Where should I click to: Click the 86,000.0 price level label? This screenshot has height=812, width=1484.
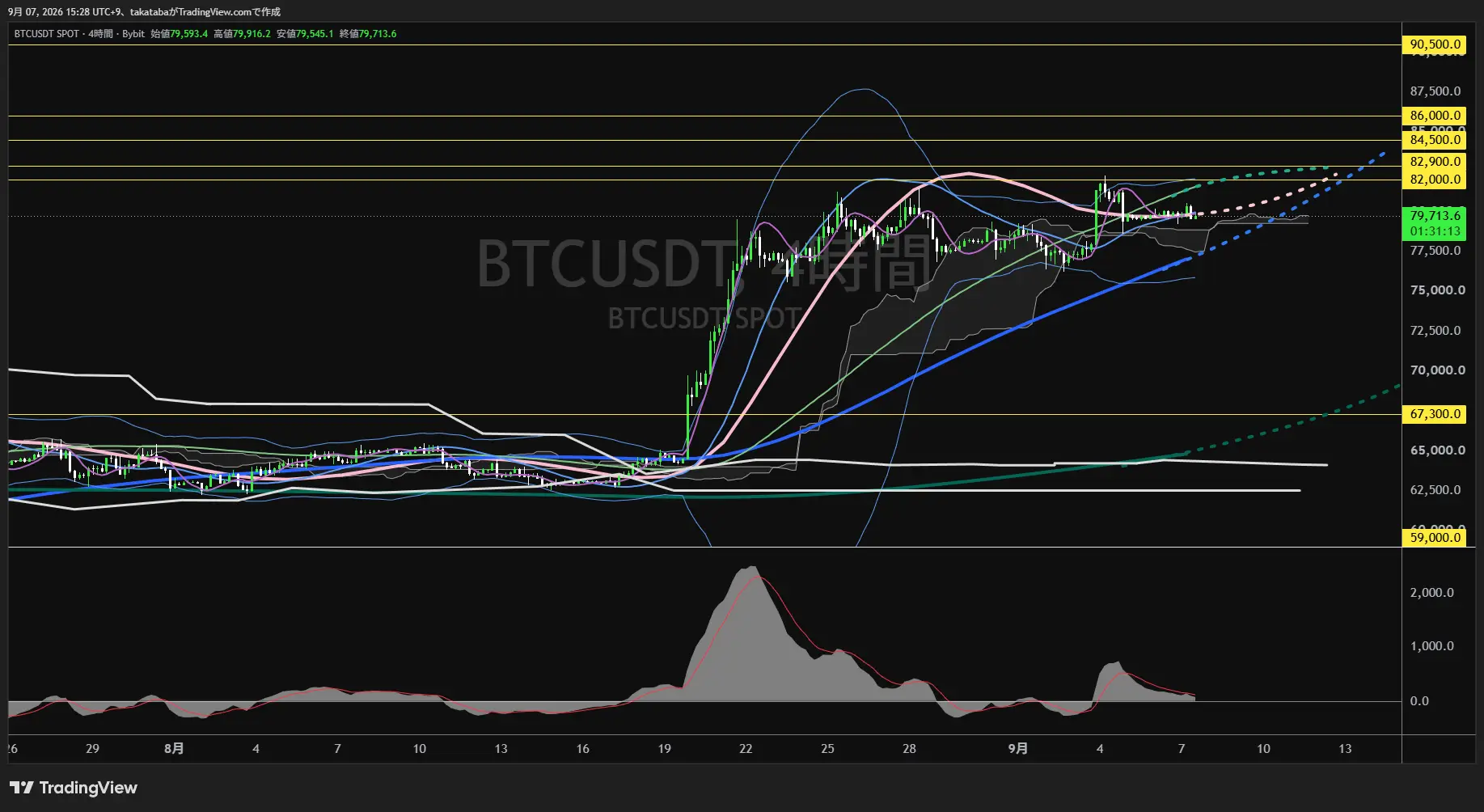[x=1435, y=116]
